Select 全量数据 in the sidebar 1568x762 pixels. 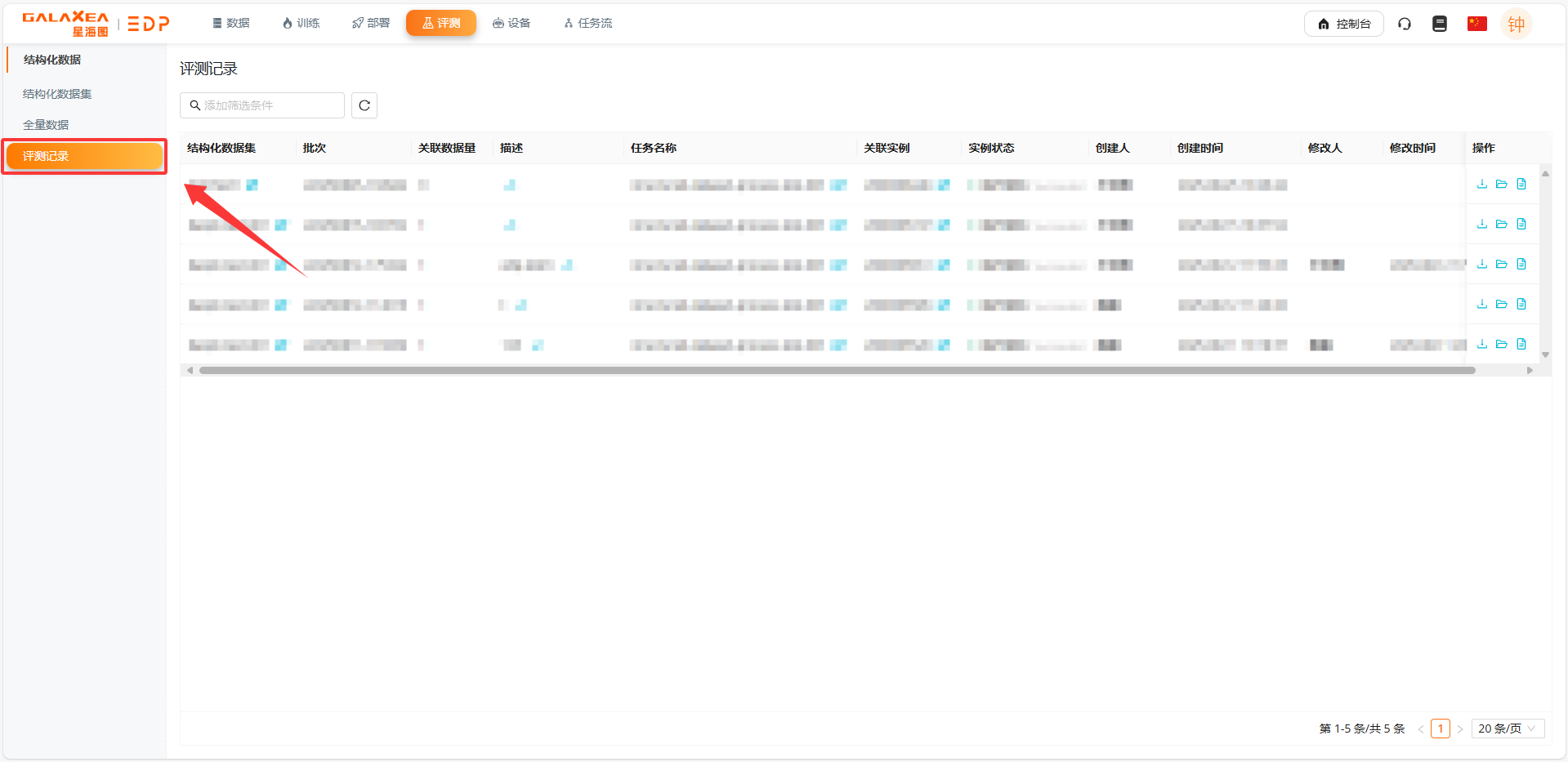46,125
